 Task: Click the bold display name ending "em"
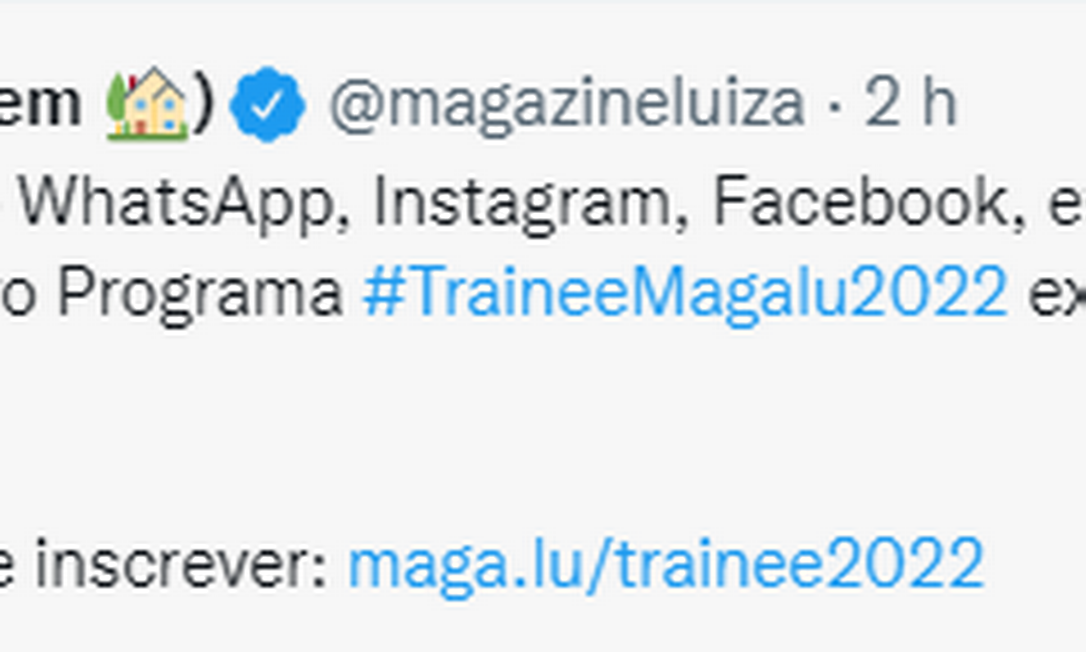pos(42,103)
